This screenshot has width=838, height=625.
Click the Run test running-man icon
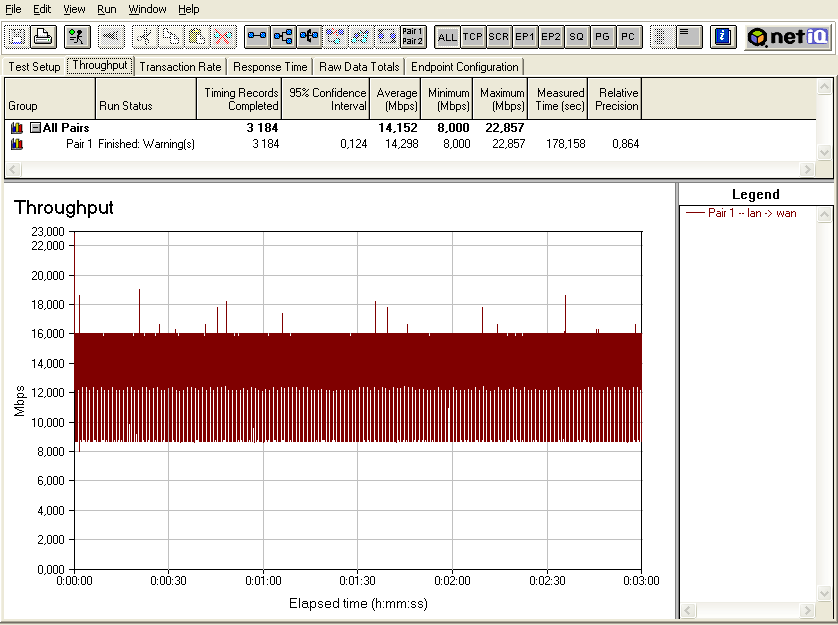(76, 37)
